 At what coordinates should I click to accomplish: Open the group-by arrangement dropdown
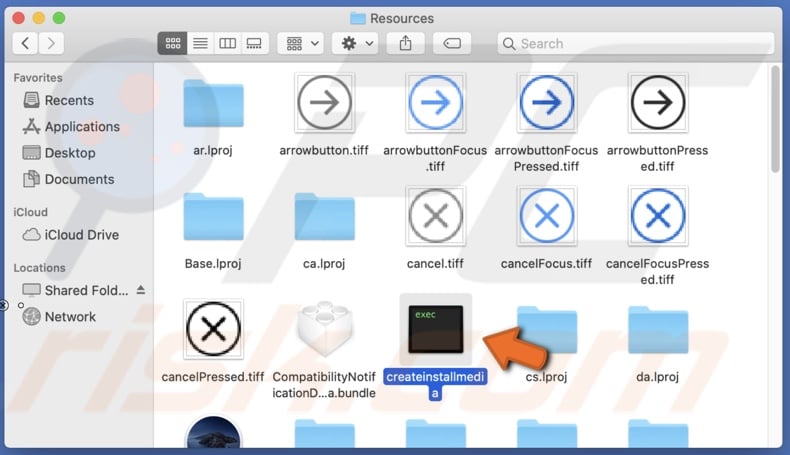coord(301,43)
